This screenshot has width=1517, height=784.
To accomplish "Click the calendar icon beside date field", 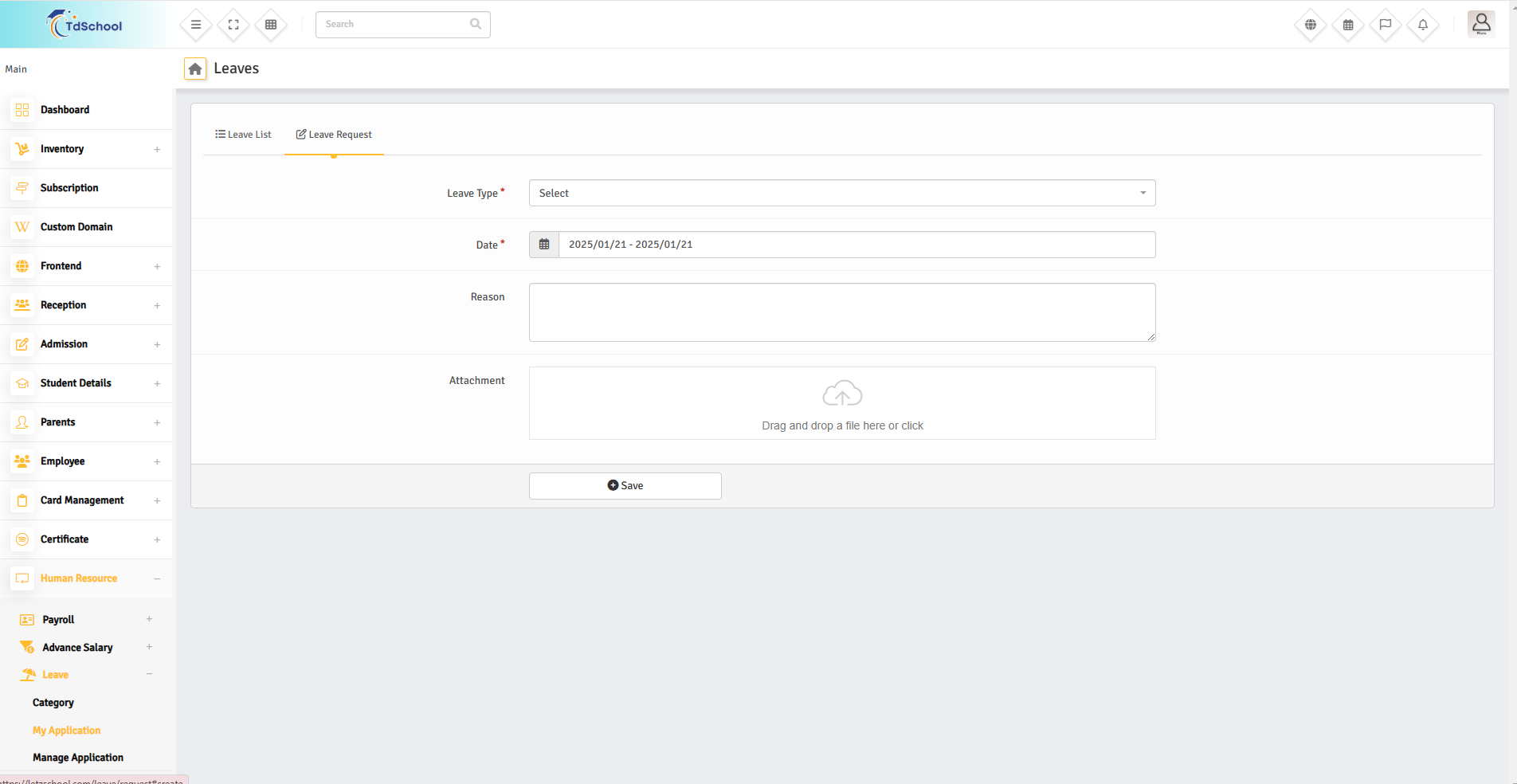I will tap(544, 245).
